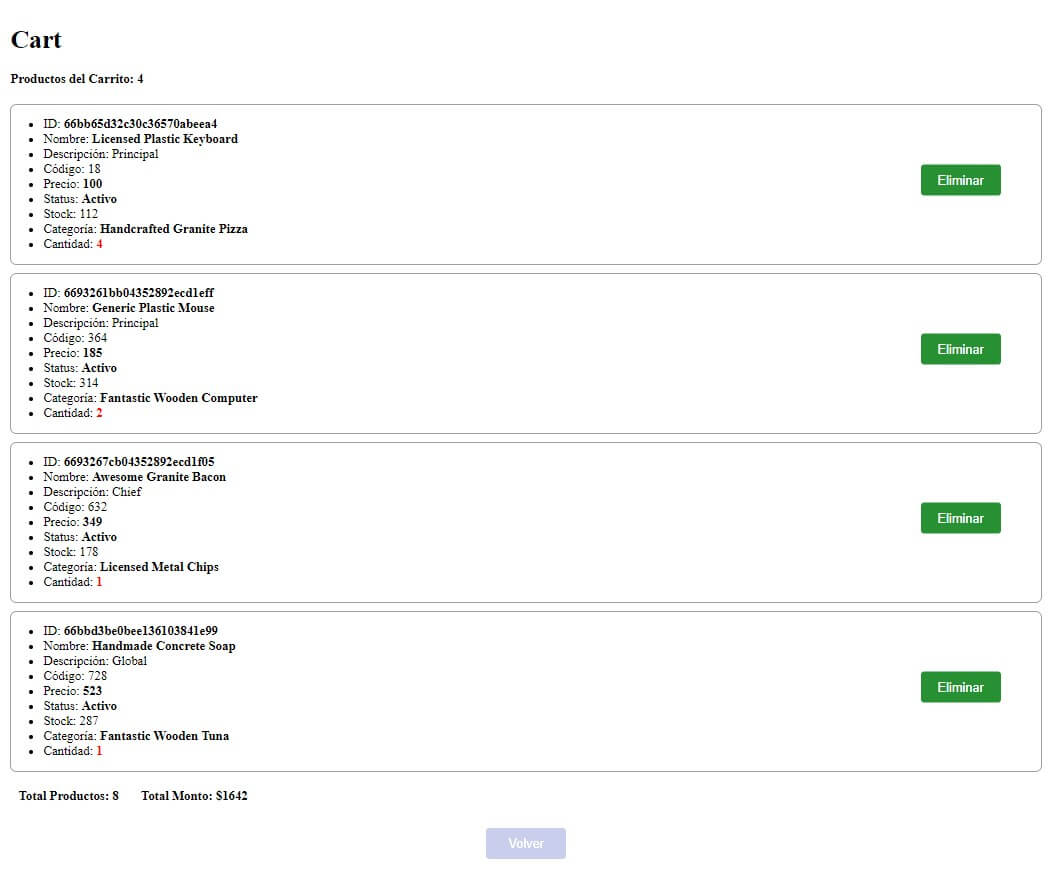Image resolution: width=1052 pixels, height=872 pixels.
Task: Click the Volver button
Action: [x=525, y=843]
